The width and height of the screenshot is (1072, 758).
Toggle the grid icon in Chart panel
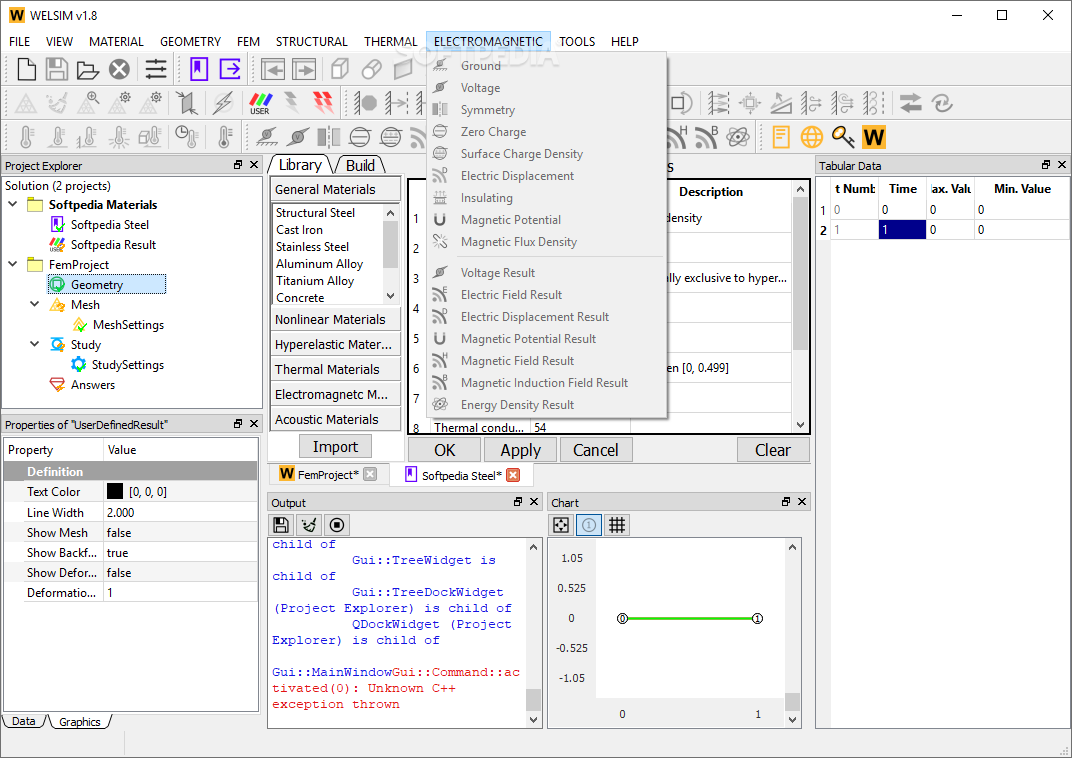pos(617,525)
